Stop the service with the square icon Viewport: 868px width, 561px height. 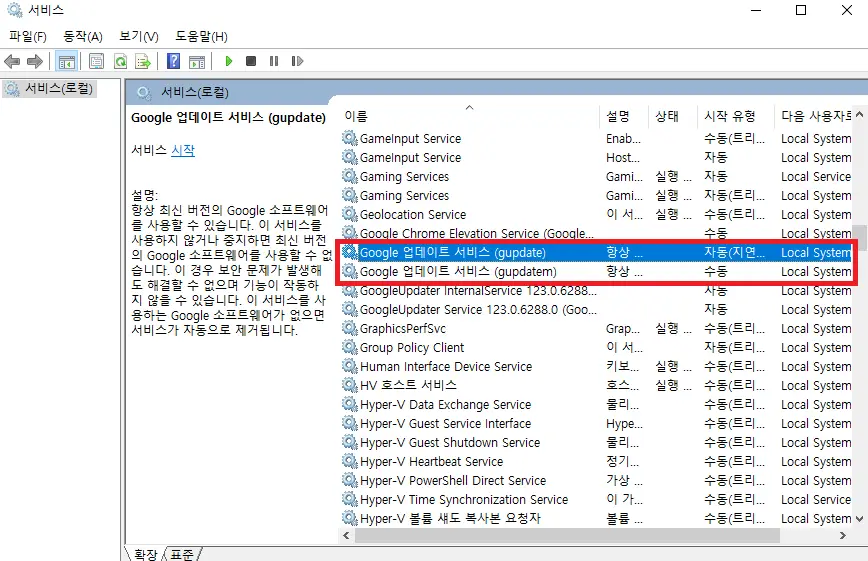point(251,61)
